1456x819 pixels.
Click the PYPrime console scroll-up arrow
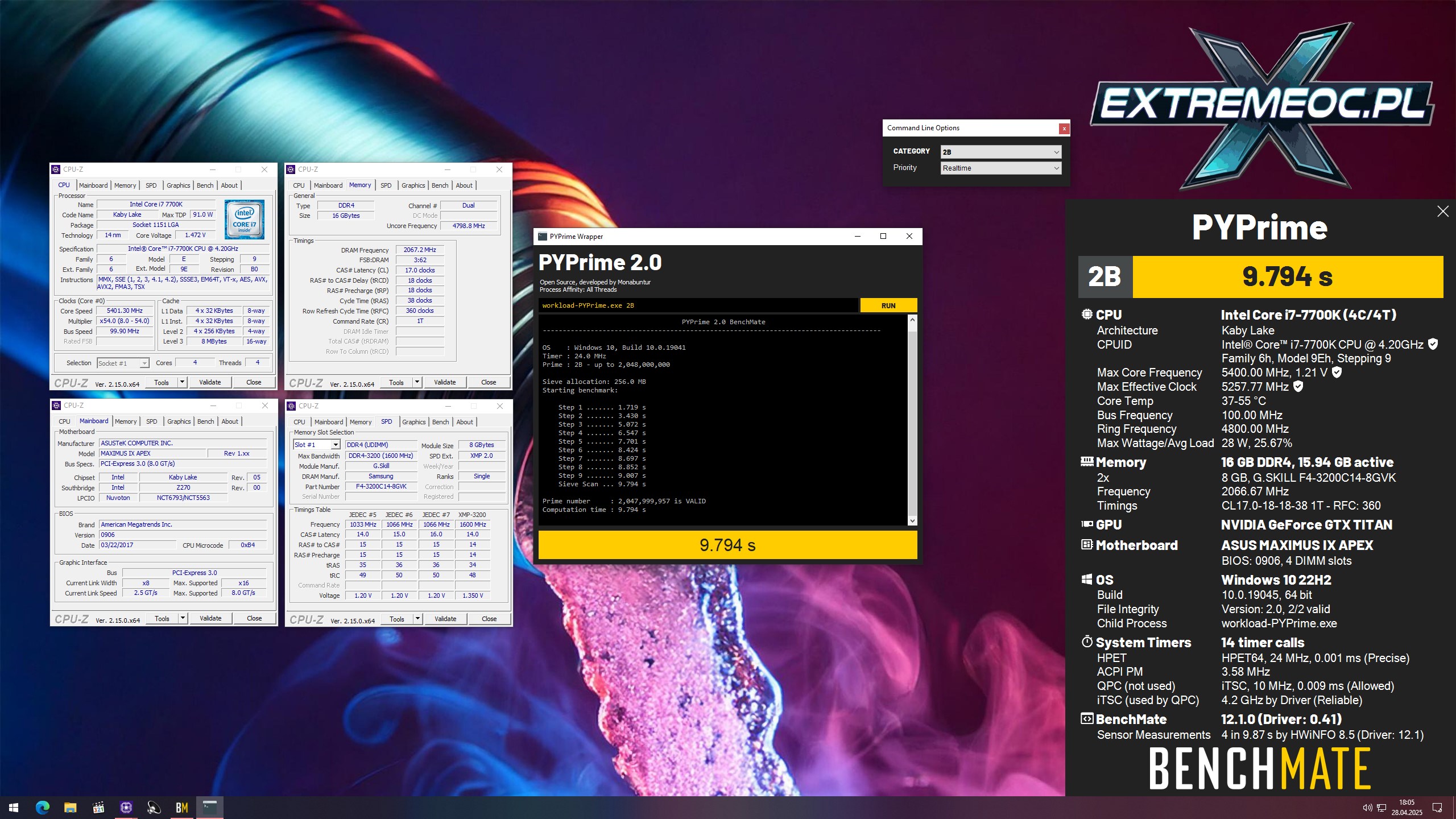tap(912, 320)
